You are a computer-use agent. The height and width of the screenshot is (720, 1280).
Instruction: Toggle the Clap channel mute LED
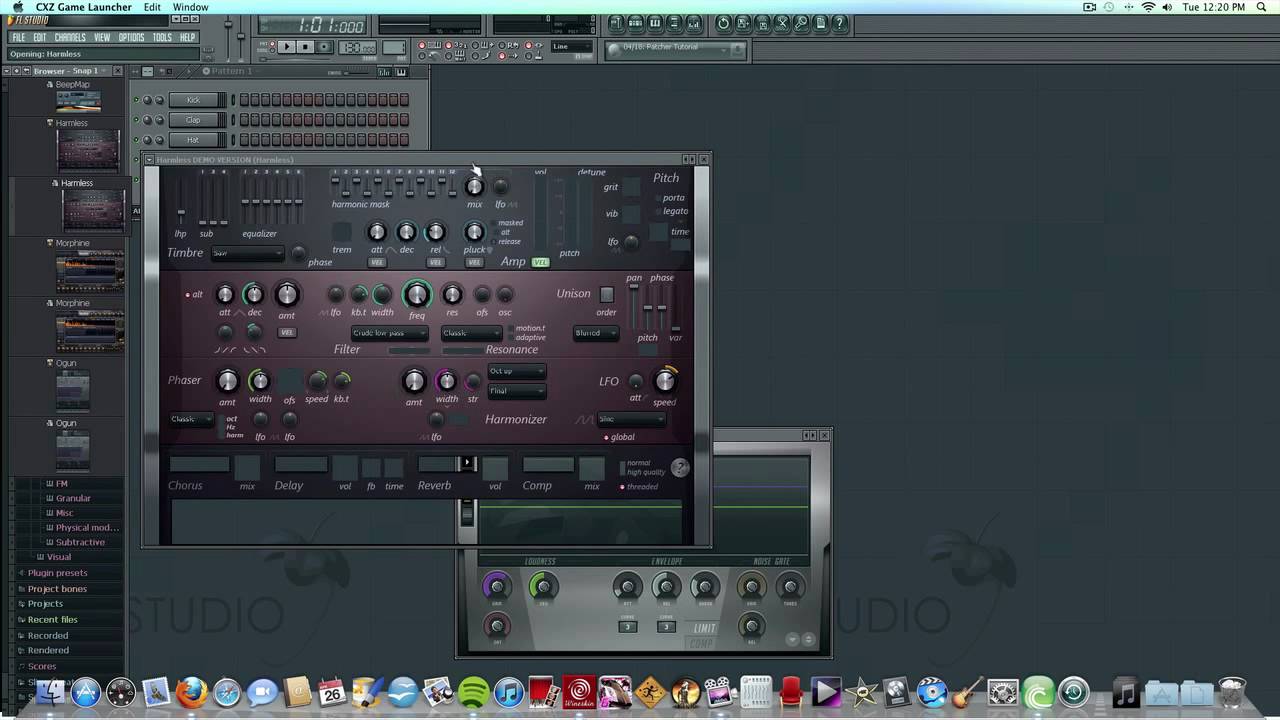(136, 120)
